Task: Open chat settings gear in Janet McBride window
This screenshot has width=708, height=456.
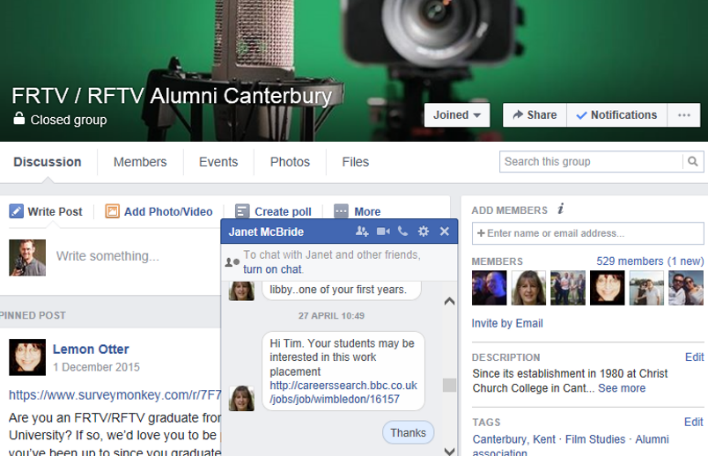Action: (x=423, y=231)
